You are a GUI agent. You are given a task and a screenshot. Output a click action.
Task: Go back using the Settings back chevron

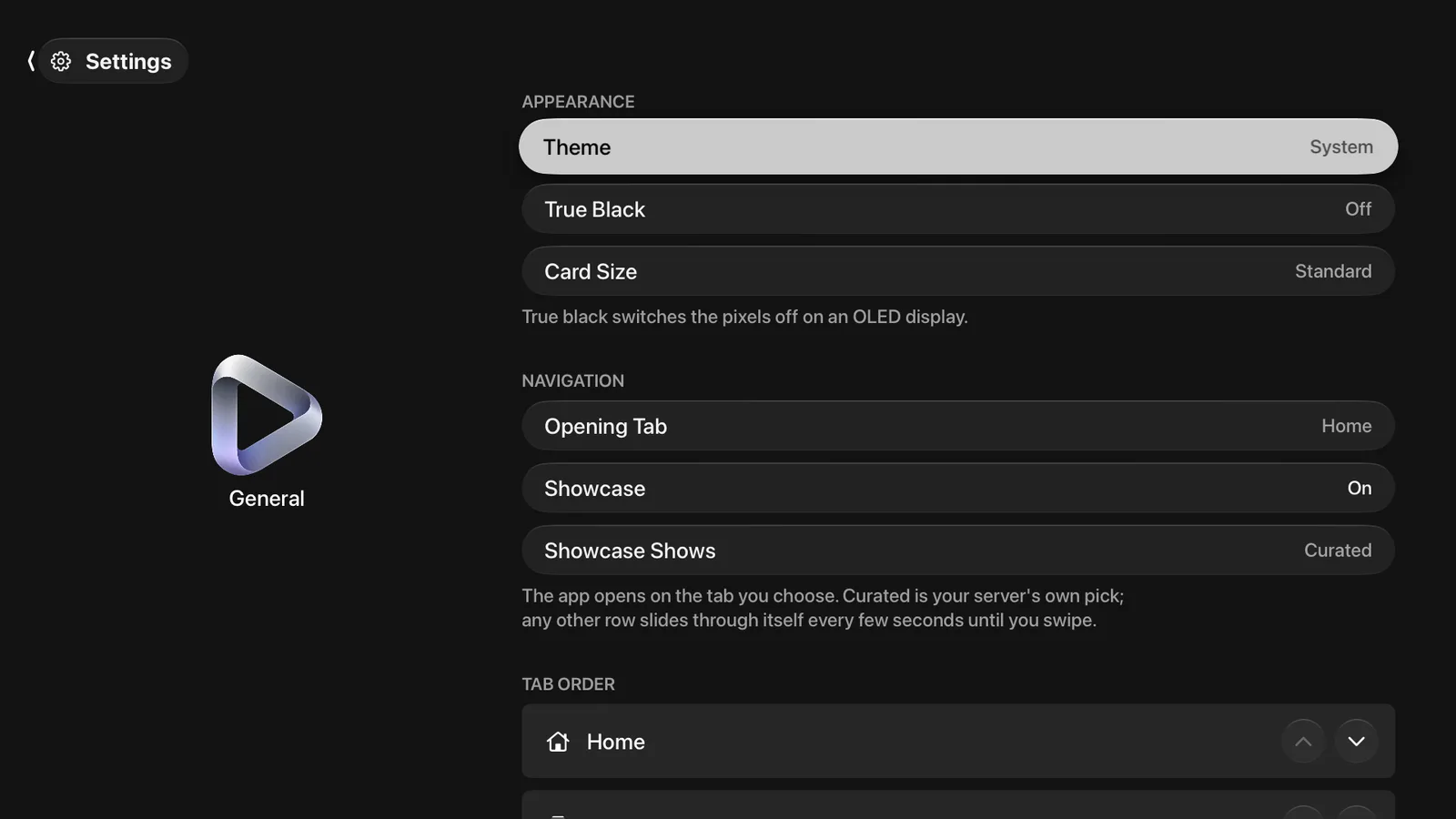click(x=31, y=61)
